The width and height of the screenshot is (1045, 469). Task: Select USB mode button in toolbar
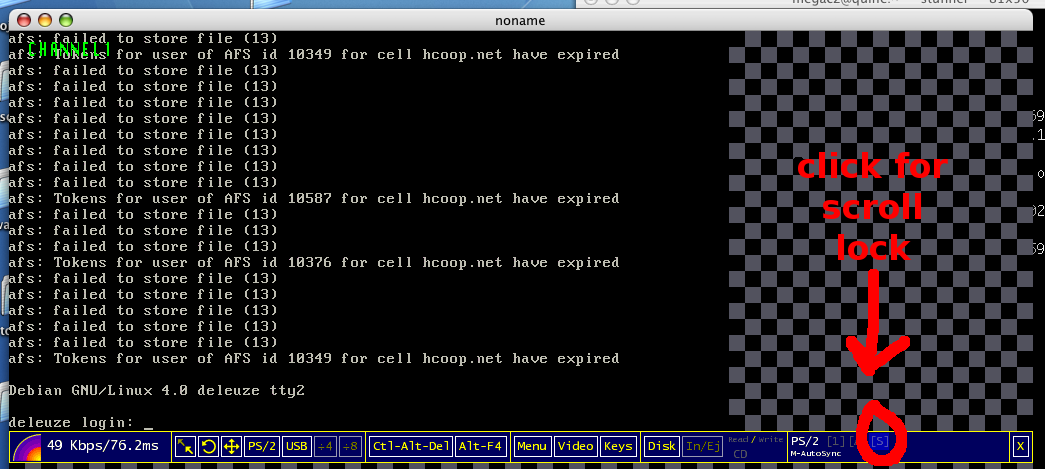coord(296,446)
